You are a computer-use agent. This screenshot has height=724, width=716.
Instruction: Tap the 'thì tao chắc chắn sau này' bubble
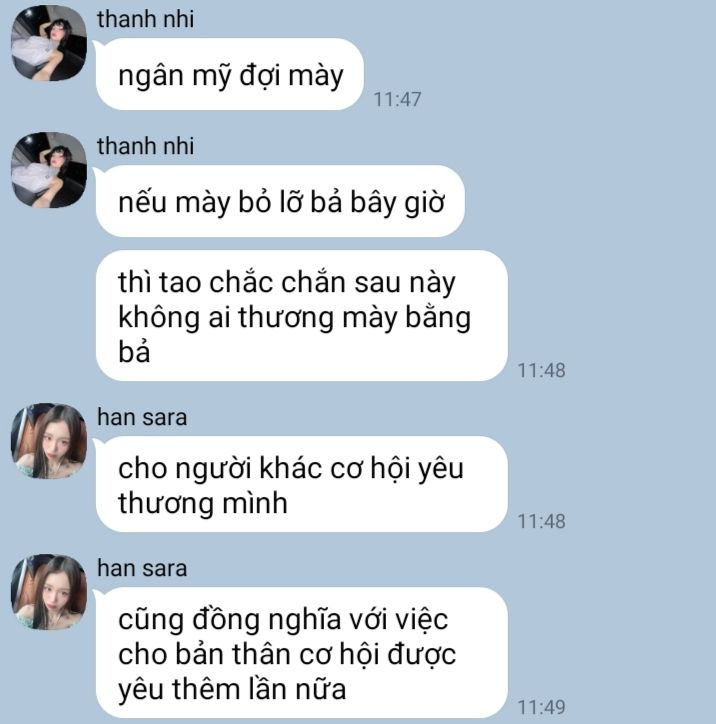(301, 316)
